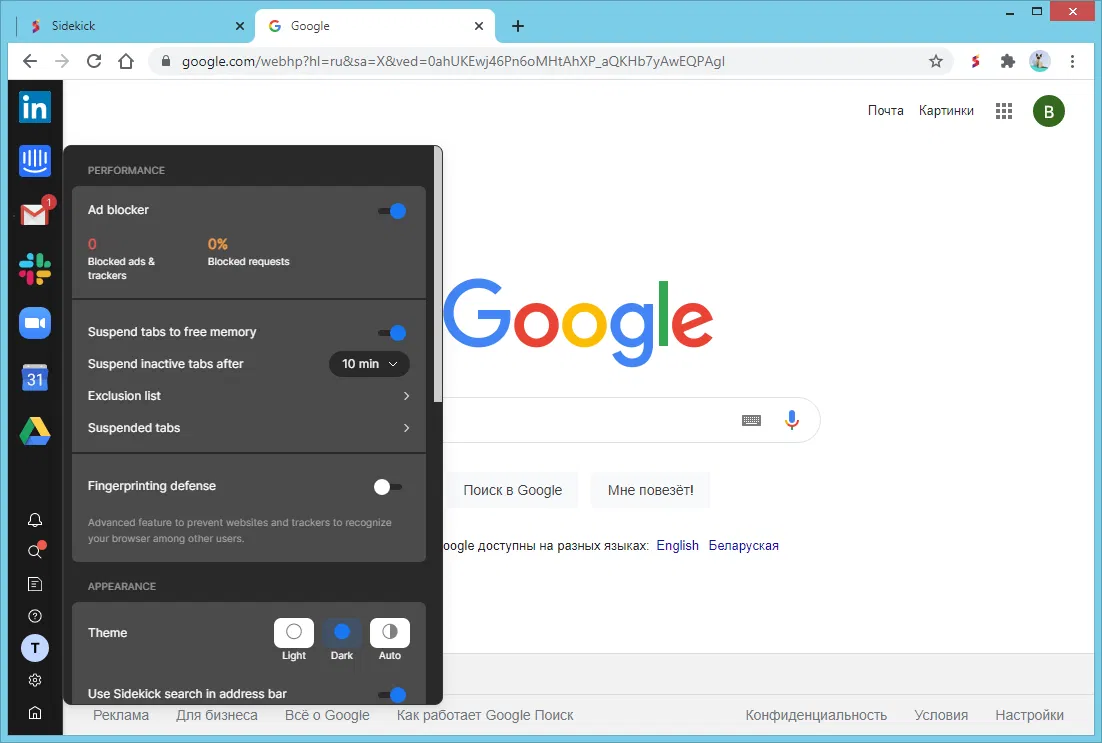1102x743 pixels.
Task: Open Google Calendar app in sidebar
Action: (34, 377)
